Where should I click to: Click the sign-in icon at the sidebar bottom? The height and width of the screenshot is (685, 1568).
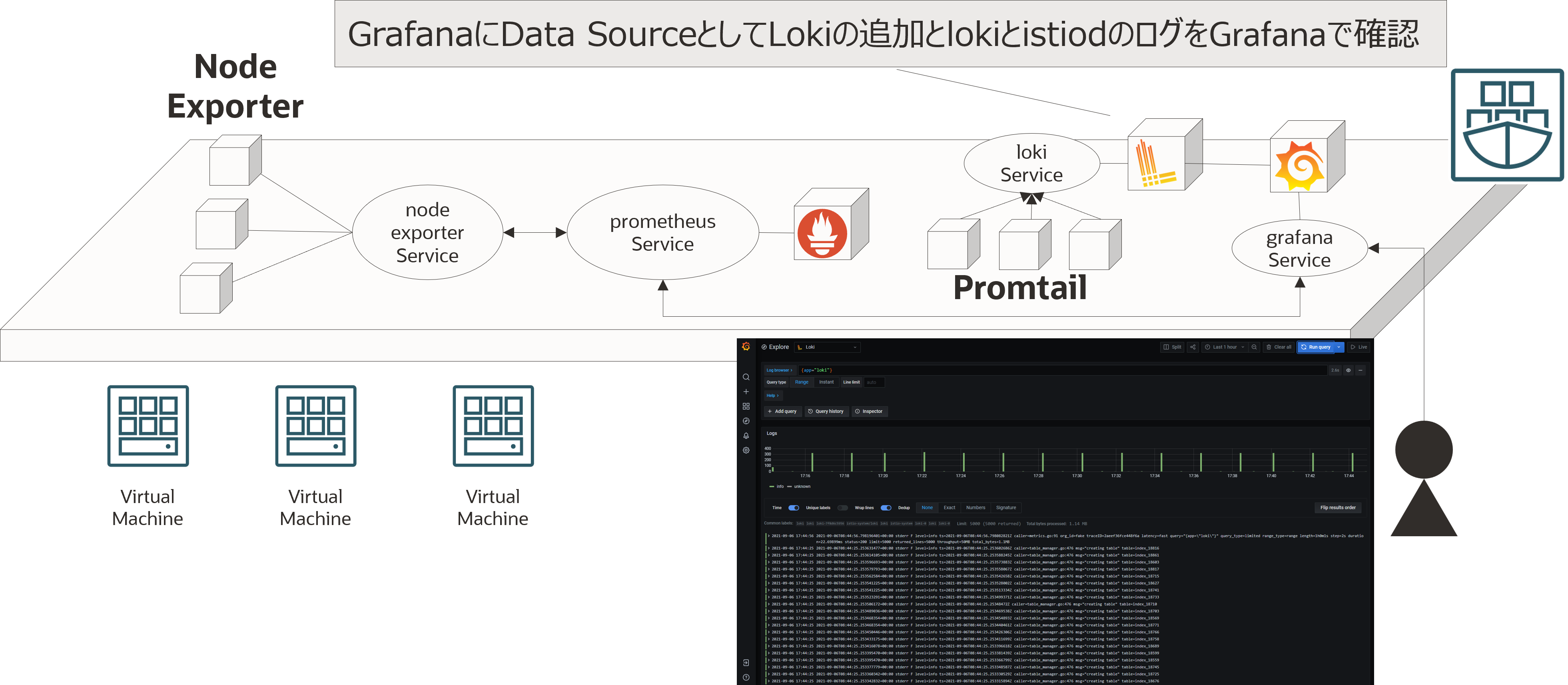tap(746, 663)
